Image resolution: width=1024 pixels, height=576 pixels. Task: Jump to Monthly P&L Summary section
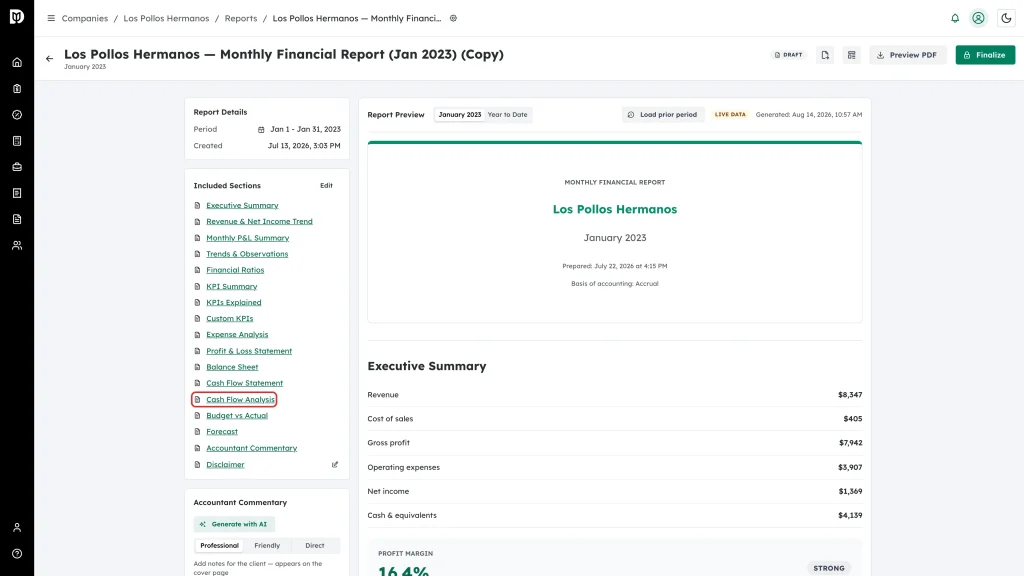point(248,238)
